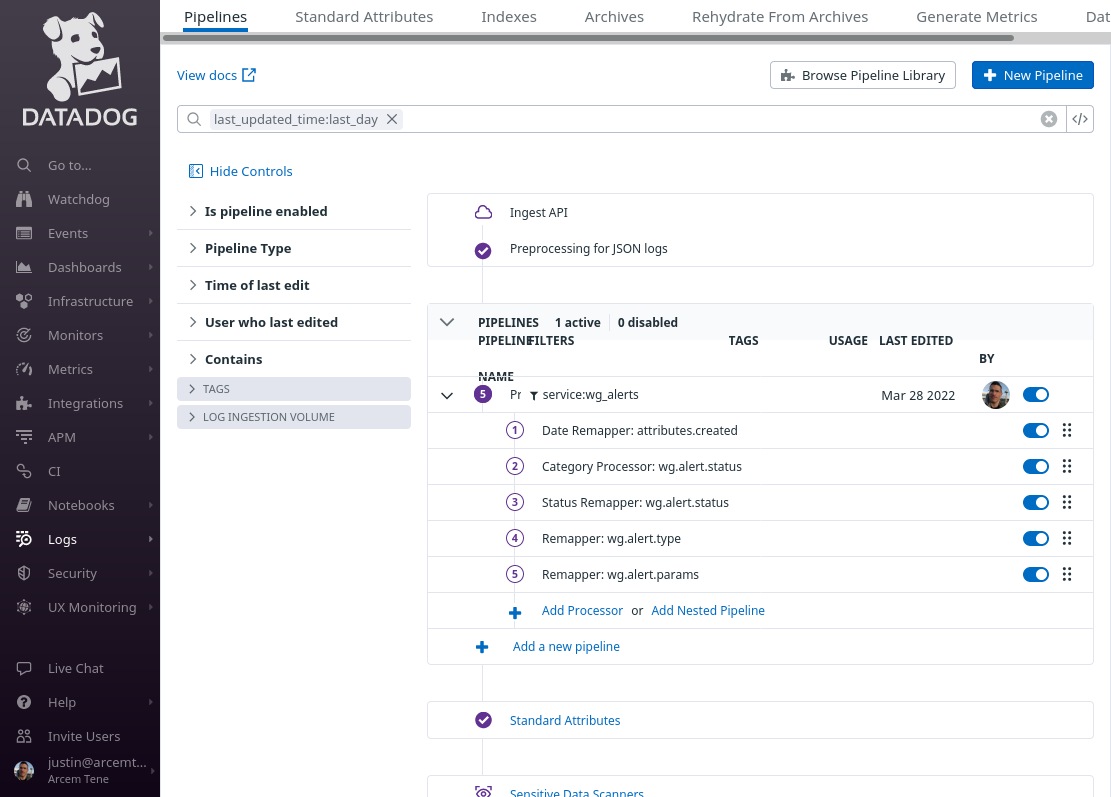The image size is (1111, 797).
Task: Click Add a new pipeline
Action: click(x=565, y=647)
